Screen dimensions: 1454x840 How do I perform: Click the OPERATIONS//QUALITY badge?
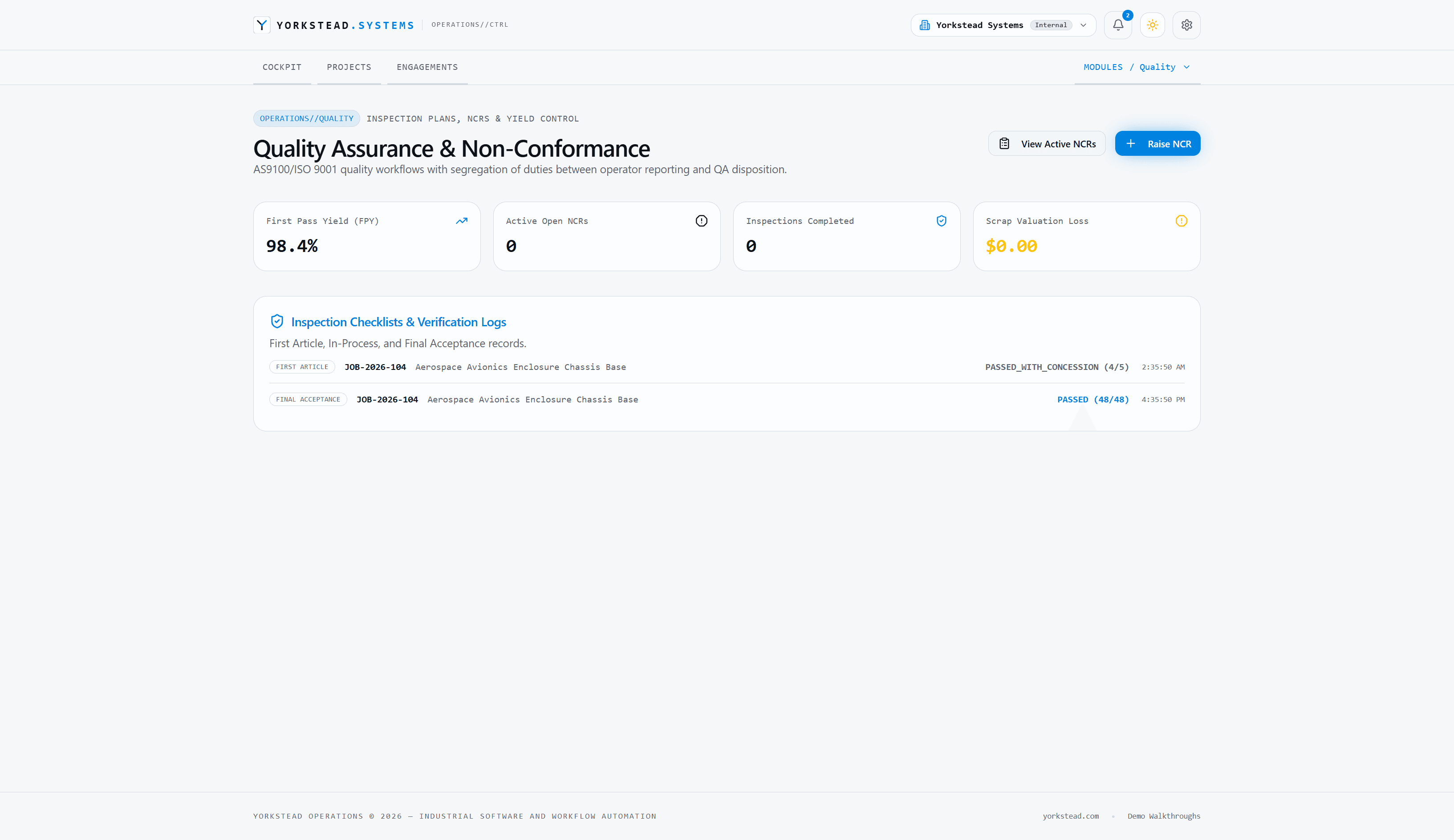tap(306, 118)
